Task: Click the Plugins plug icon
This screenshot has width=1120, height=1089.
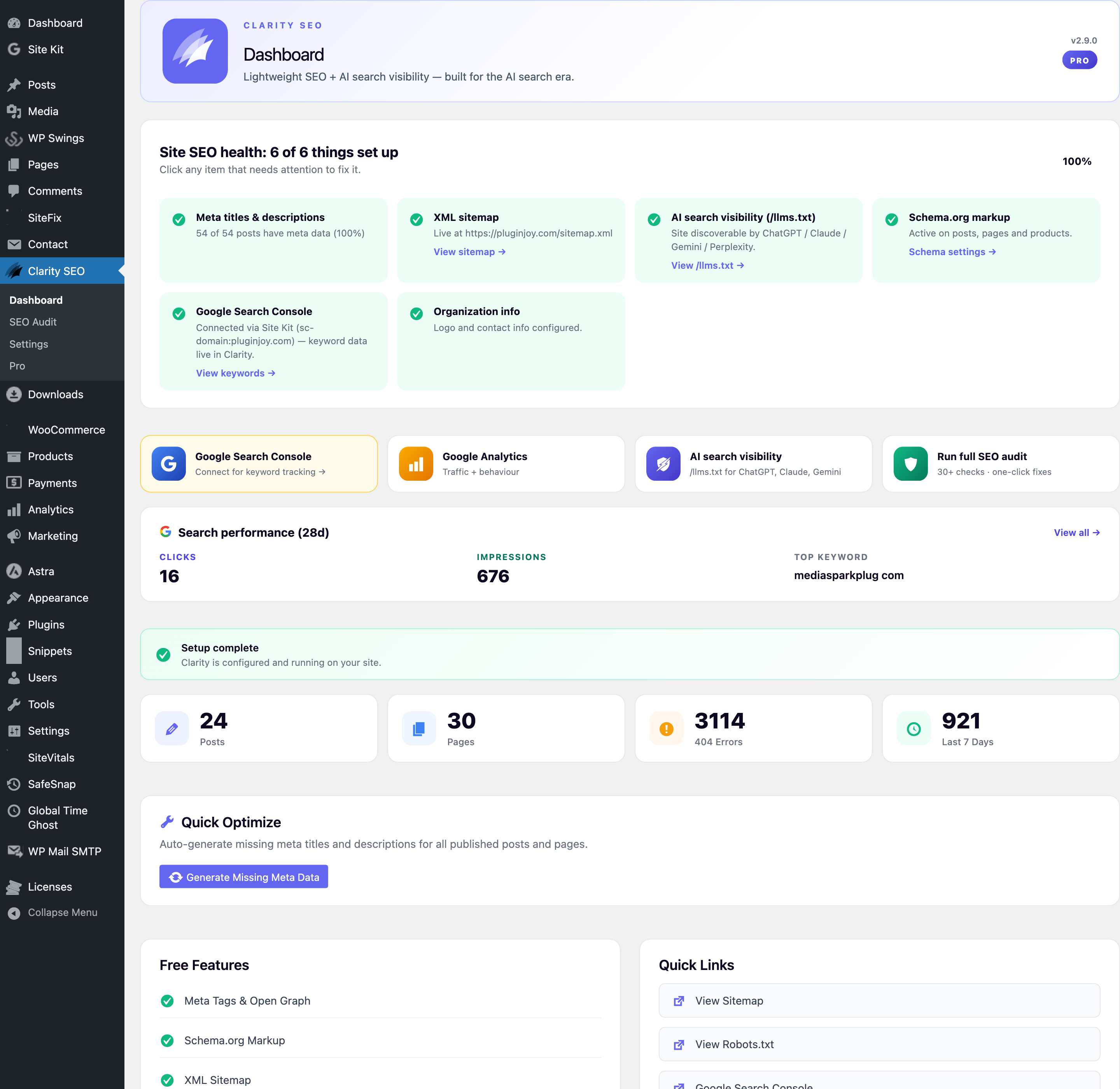Action: (x=14, y=625)
